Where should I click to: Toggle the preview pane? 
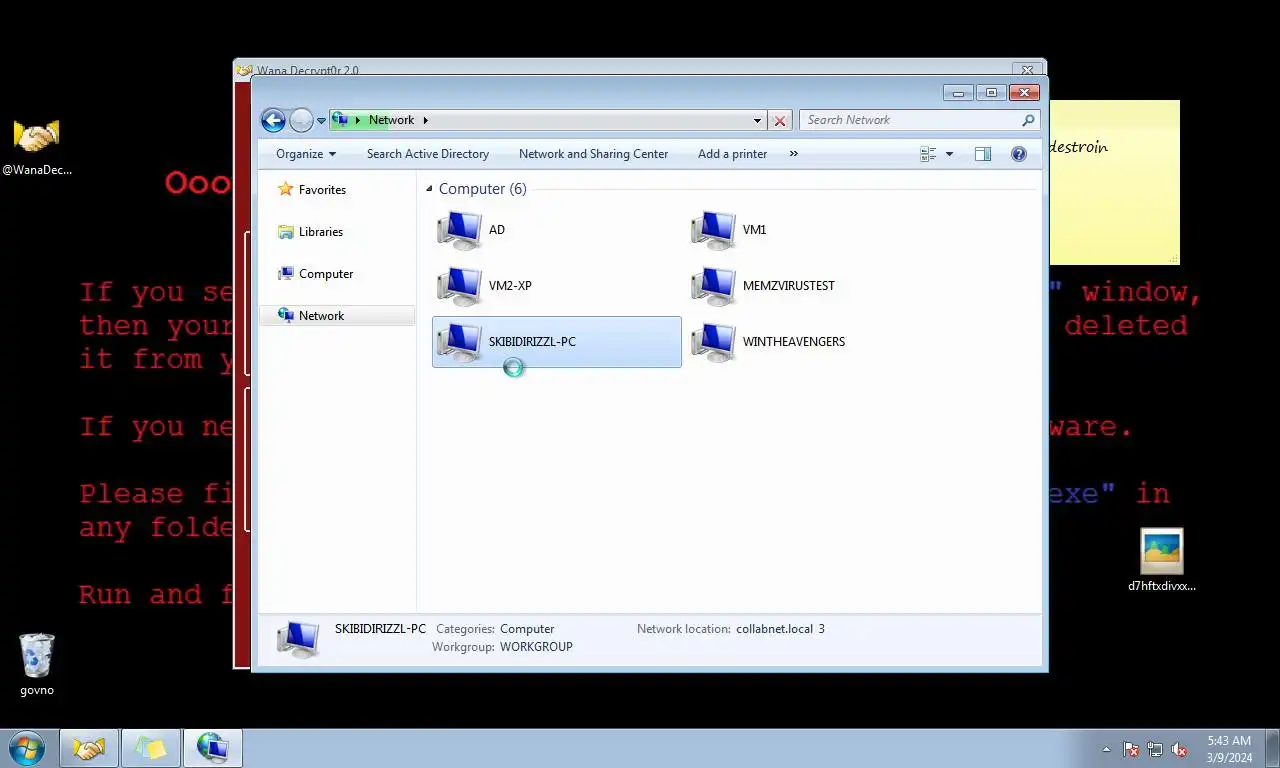(983, 154)
